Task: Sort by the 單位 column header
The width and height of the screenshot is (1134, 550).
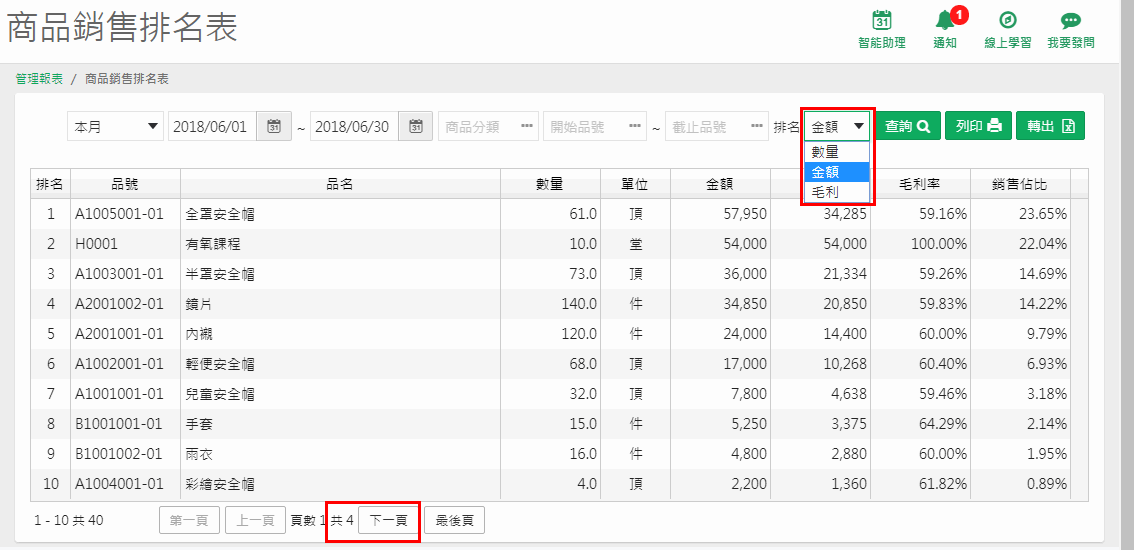Action: point(635,184)
